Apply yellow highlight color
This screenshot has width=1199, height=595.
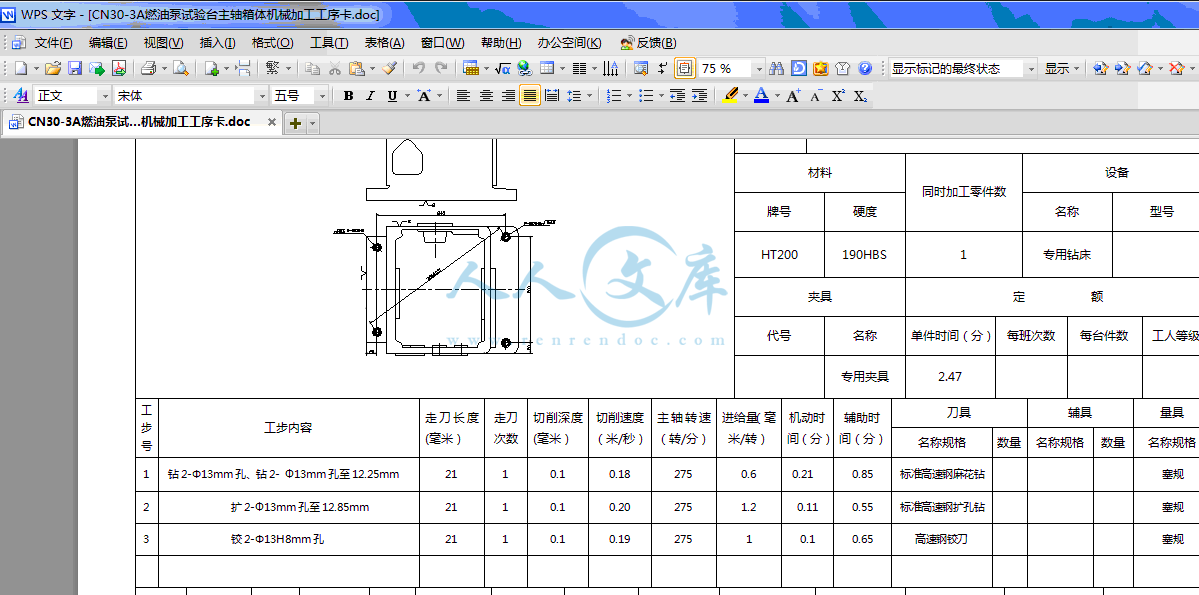[729, 96]
